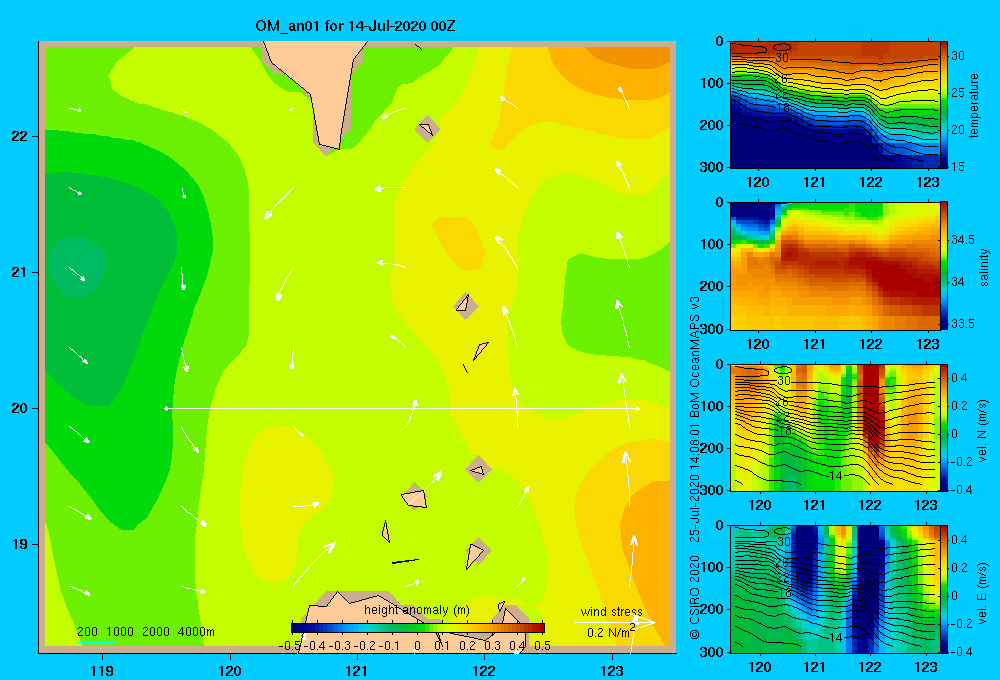Click the '-0.5' tick on height anomaly bar
The height and width of the screenshot is (680, 1000).
point(290,646)
